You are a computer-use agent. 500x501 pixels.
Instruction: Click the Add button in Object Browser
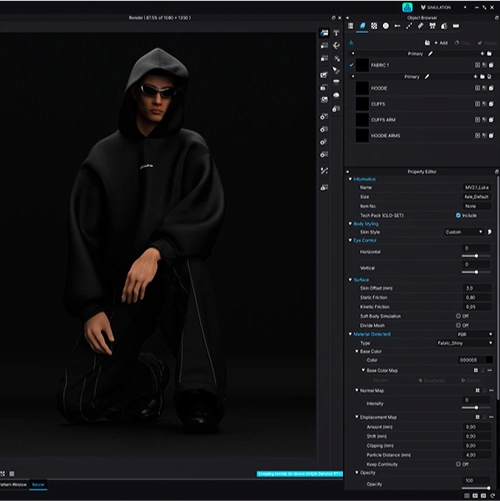point(441,43)
